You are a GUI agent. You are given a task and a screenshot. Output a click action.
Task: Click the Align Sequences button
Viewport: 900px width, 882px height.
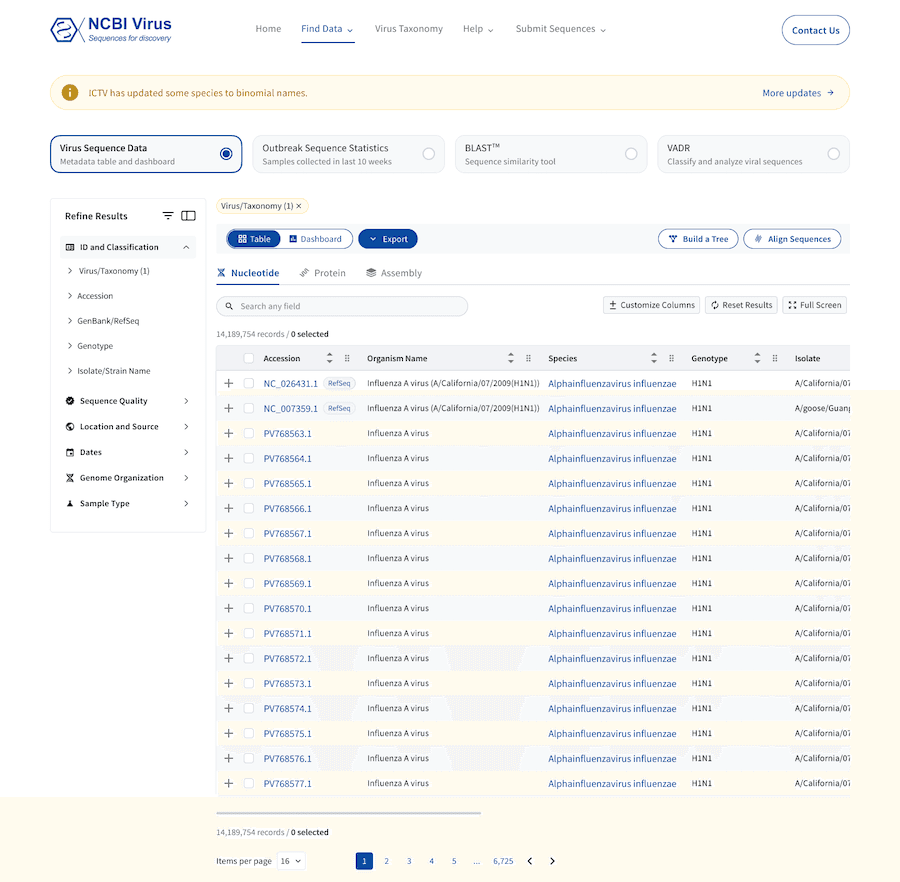[x=792, y=239]
